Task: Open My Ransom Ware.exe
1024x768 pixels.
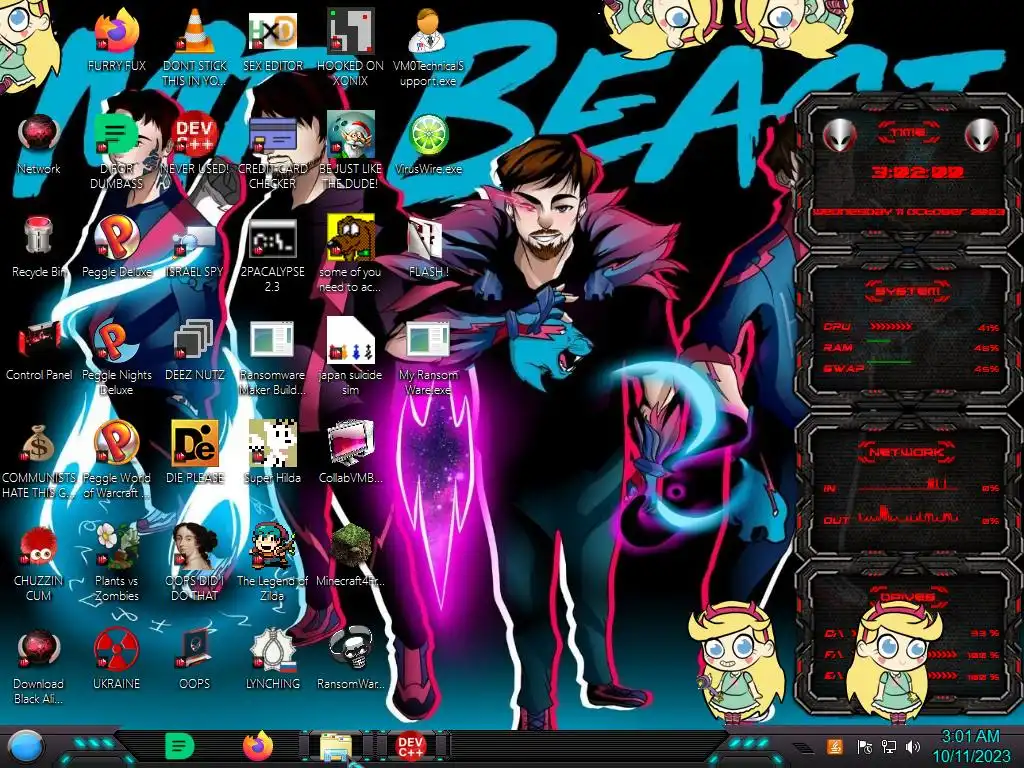Action: [x=428, y=341]
